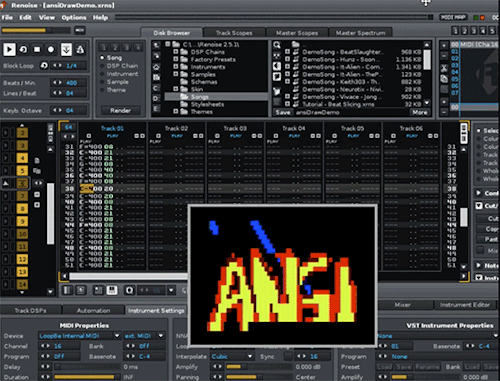Toggle pattern follow icon in transport
500x381 pixels.
[66, 50]
